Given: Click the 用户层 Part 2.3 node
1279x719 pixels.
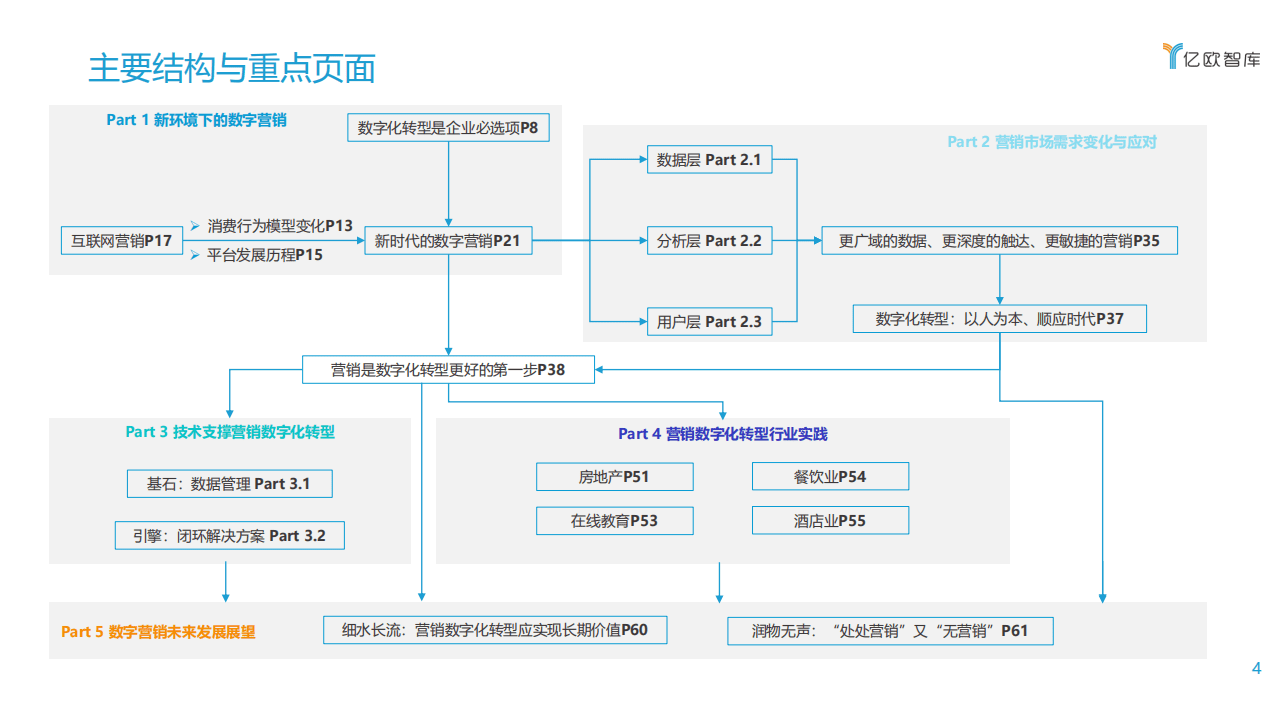Looking at the screenshot, I should [709, 322].
